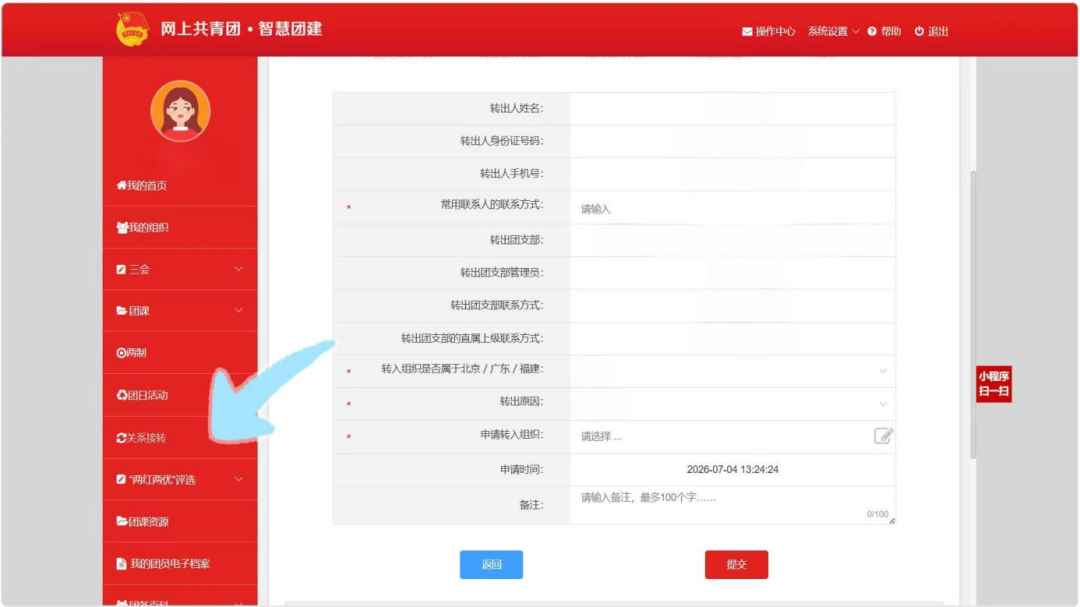1080x607 pixels.
Task: Click the 退出 power icon
Action: (919, 32)
